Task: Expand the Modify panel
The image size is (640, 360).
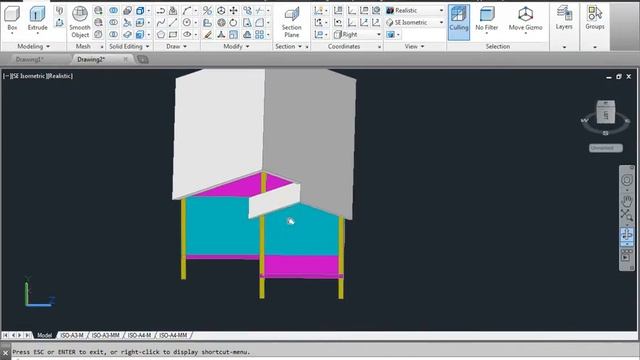Action: [x=236, y=47]
